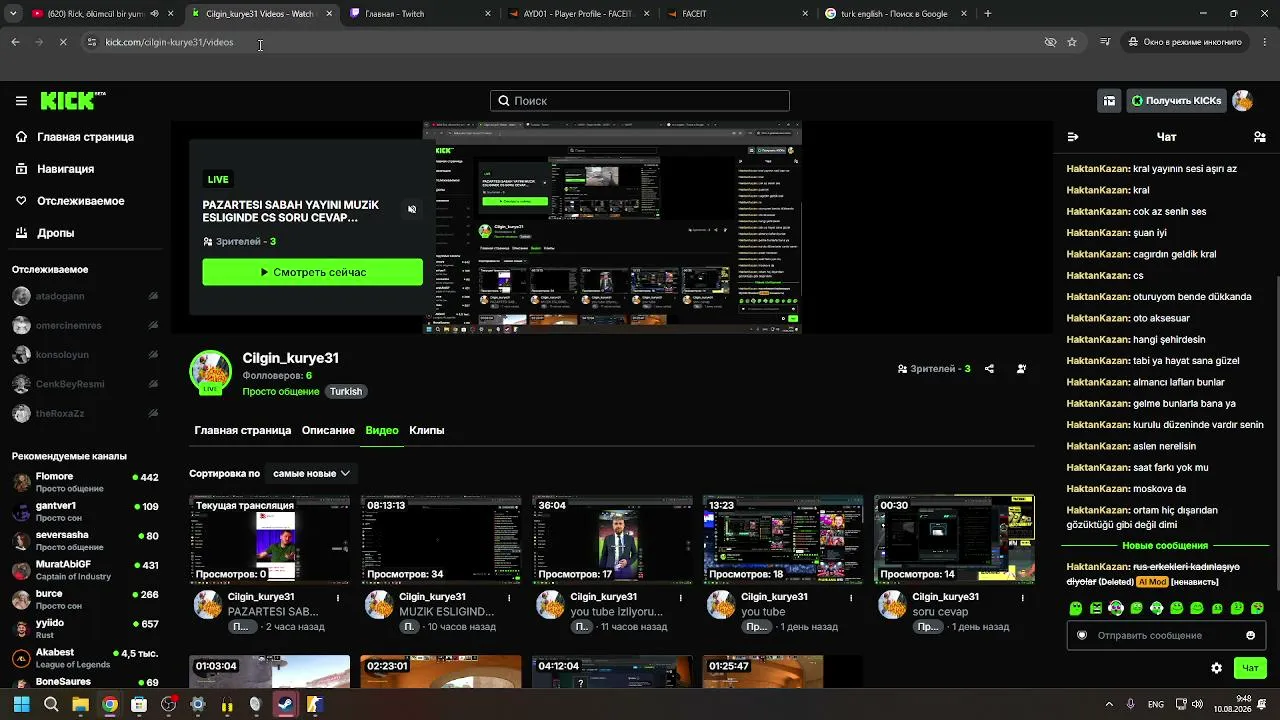Click the Turkish language tag
This screenshot has height=720, width=1280.
point(346,392)
